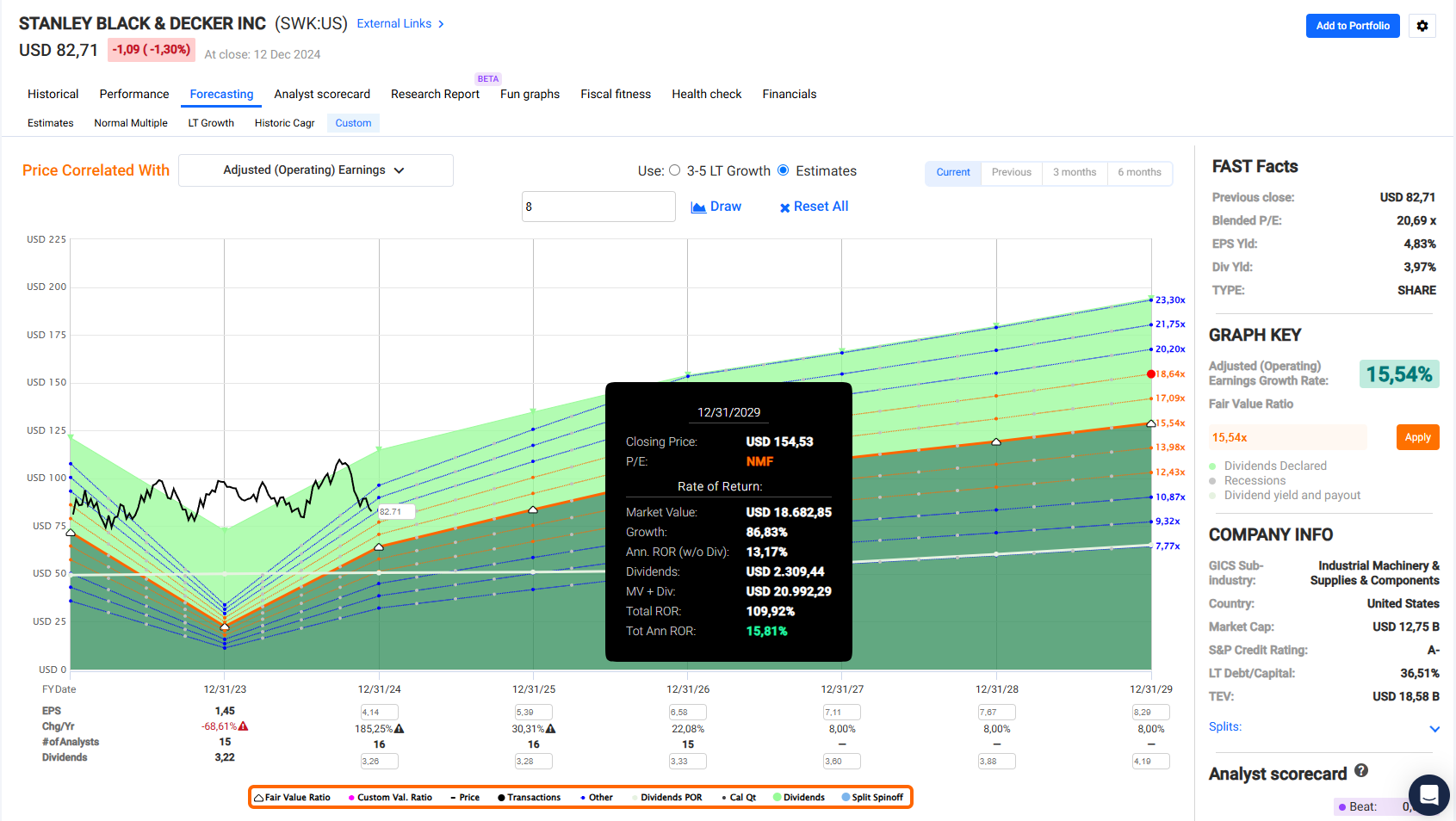Switch to the Analyst scorecard tab
The width and height of the screenshot is (1456, 821).
point(322,95)
